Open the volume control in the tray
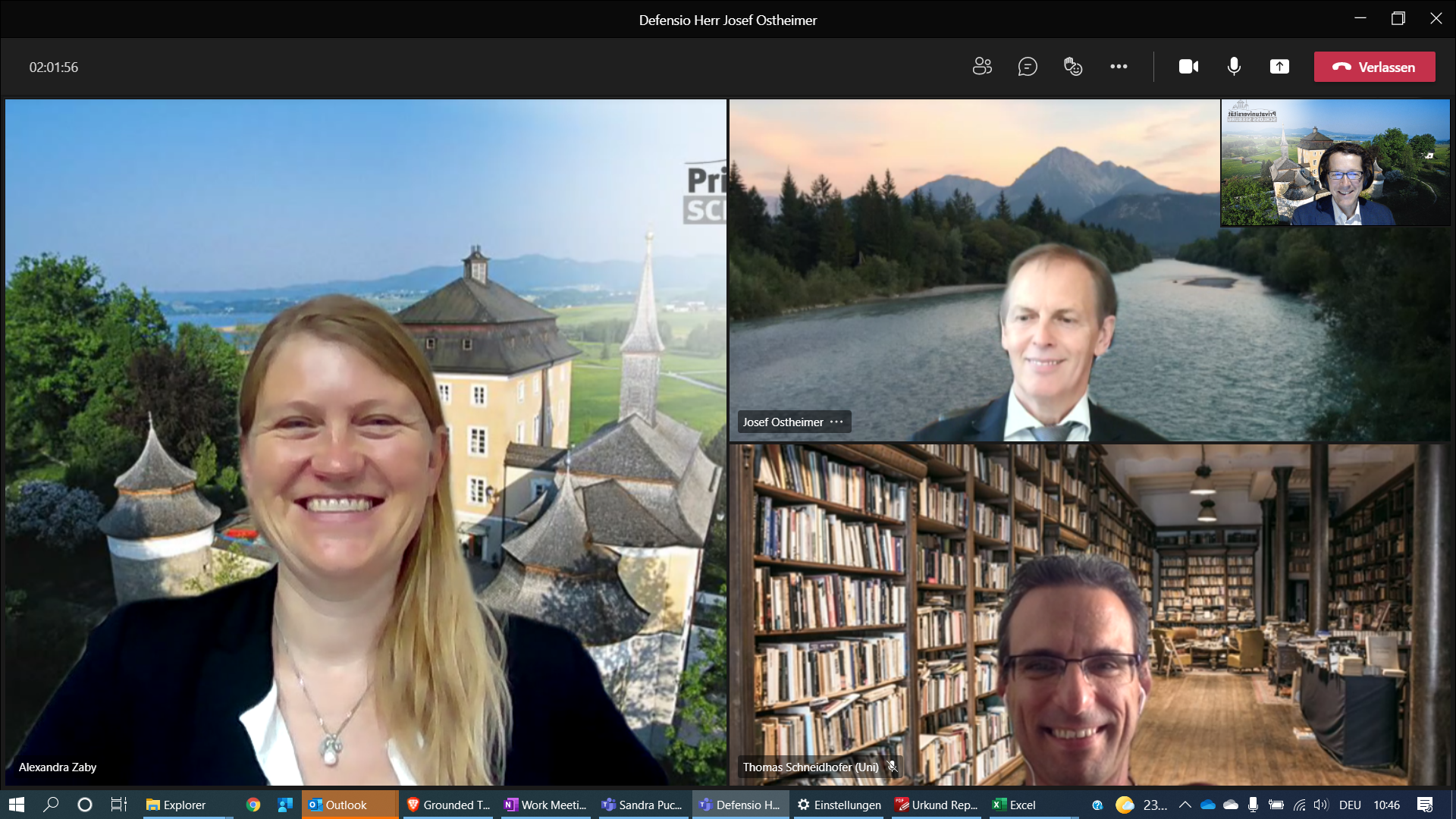Image resolution: width=1456 pixels, height=819 pixels. 1321,805
